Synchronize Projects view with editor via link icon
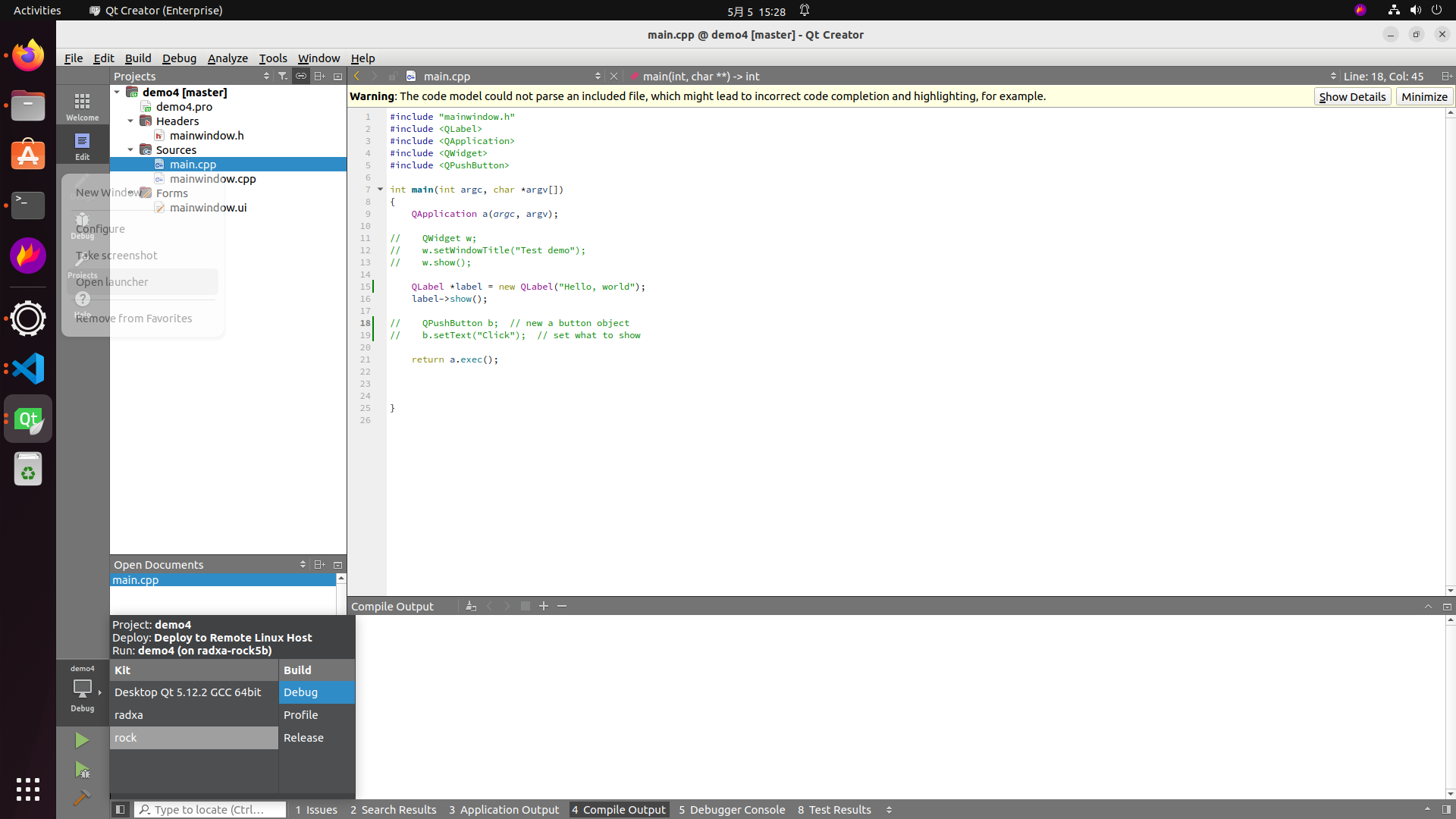Image resolution: width=1456 pixels, height=819 pixels. coord(301,76)
